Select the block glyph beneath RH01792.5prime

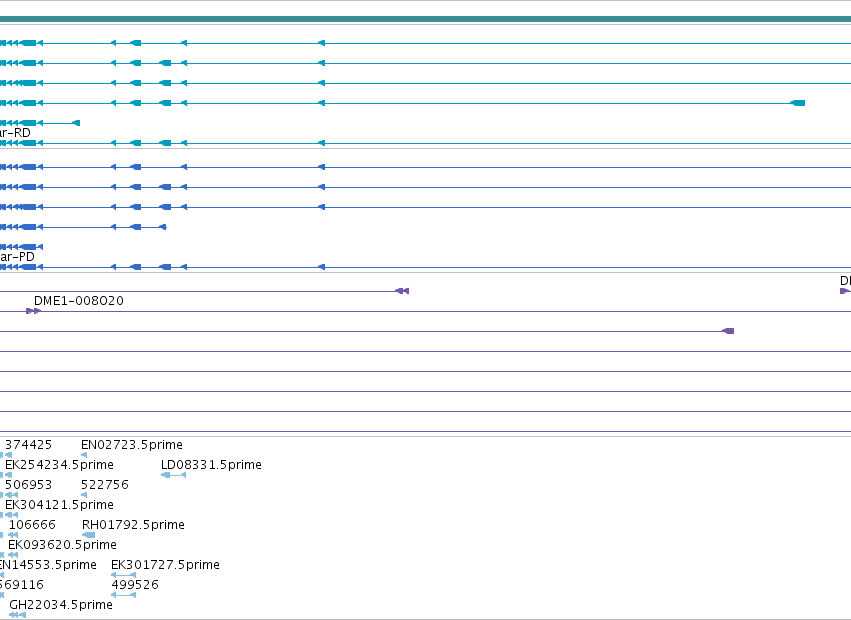88,535
